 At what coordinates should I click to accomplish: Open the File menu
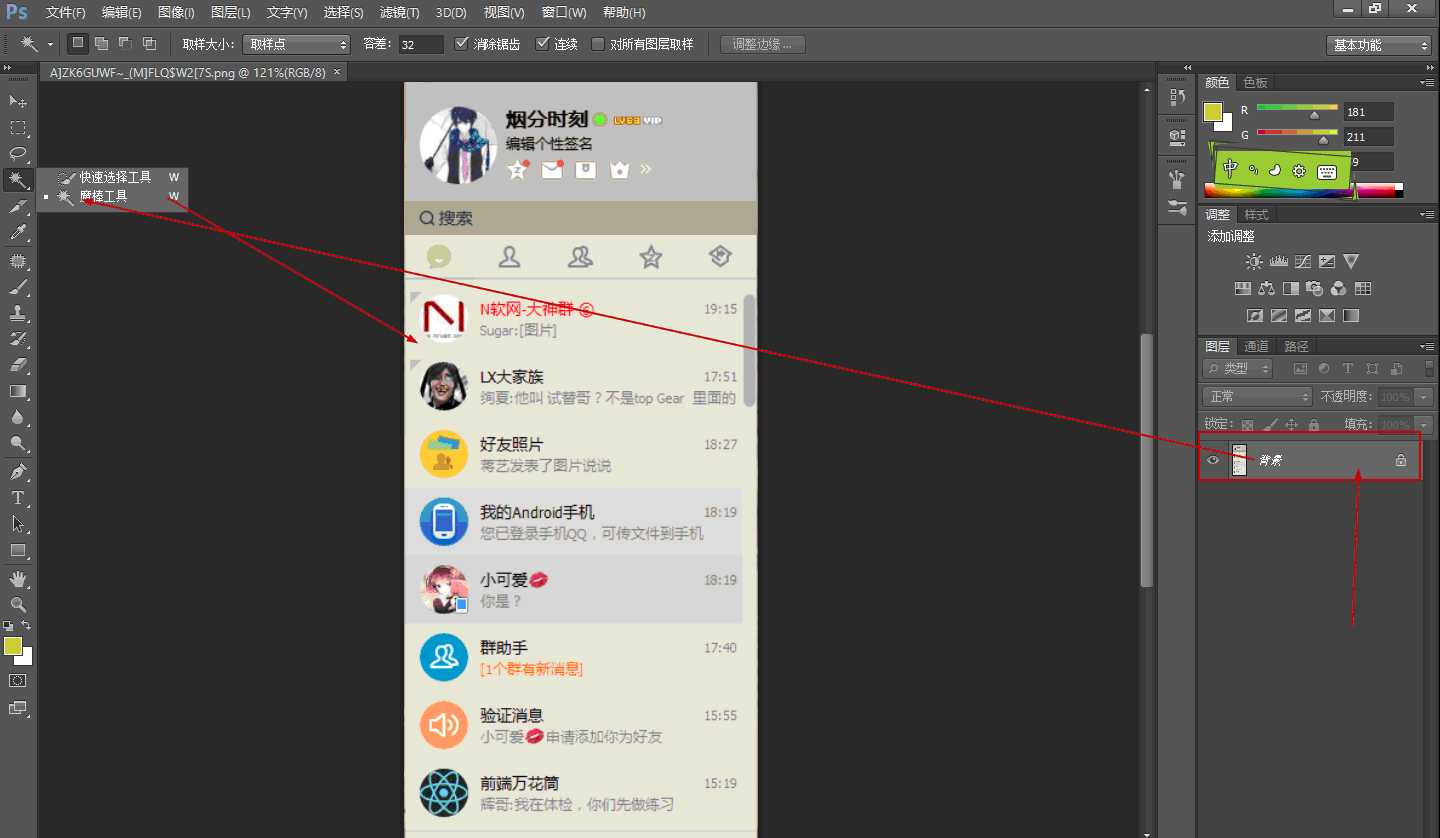[66, 13]
